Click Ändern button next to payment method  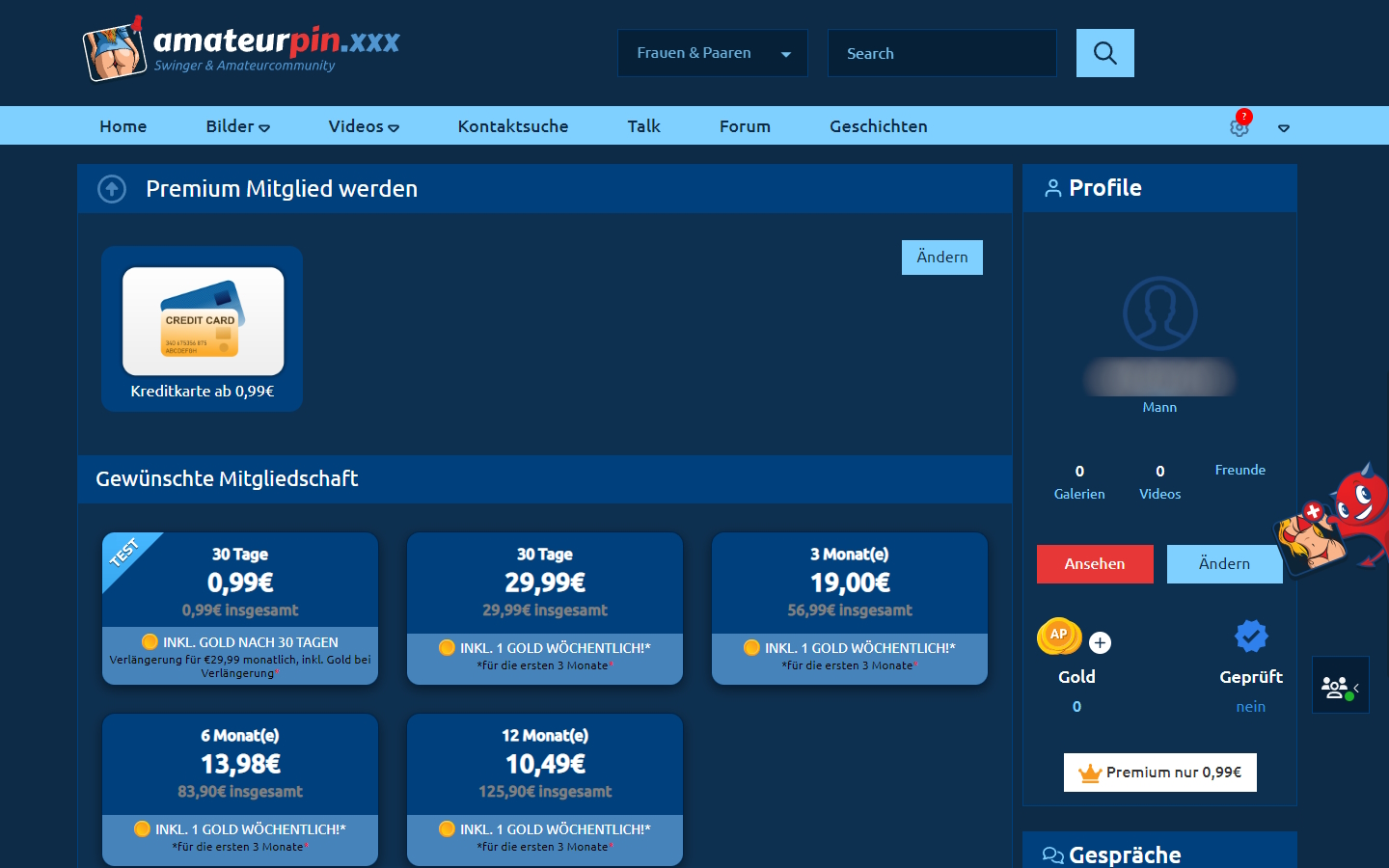(941, 258)
